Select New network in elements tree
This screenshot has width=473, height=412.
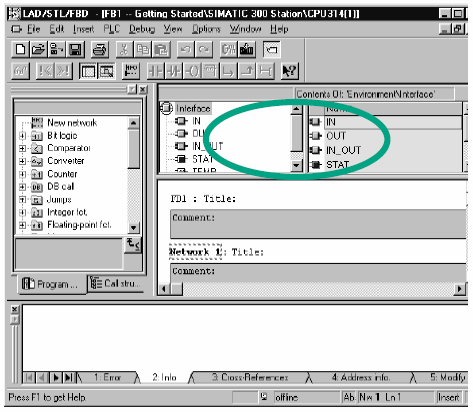(x=72, y=123)
